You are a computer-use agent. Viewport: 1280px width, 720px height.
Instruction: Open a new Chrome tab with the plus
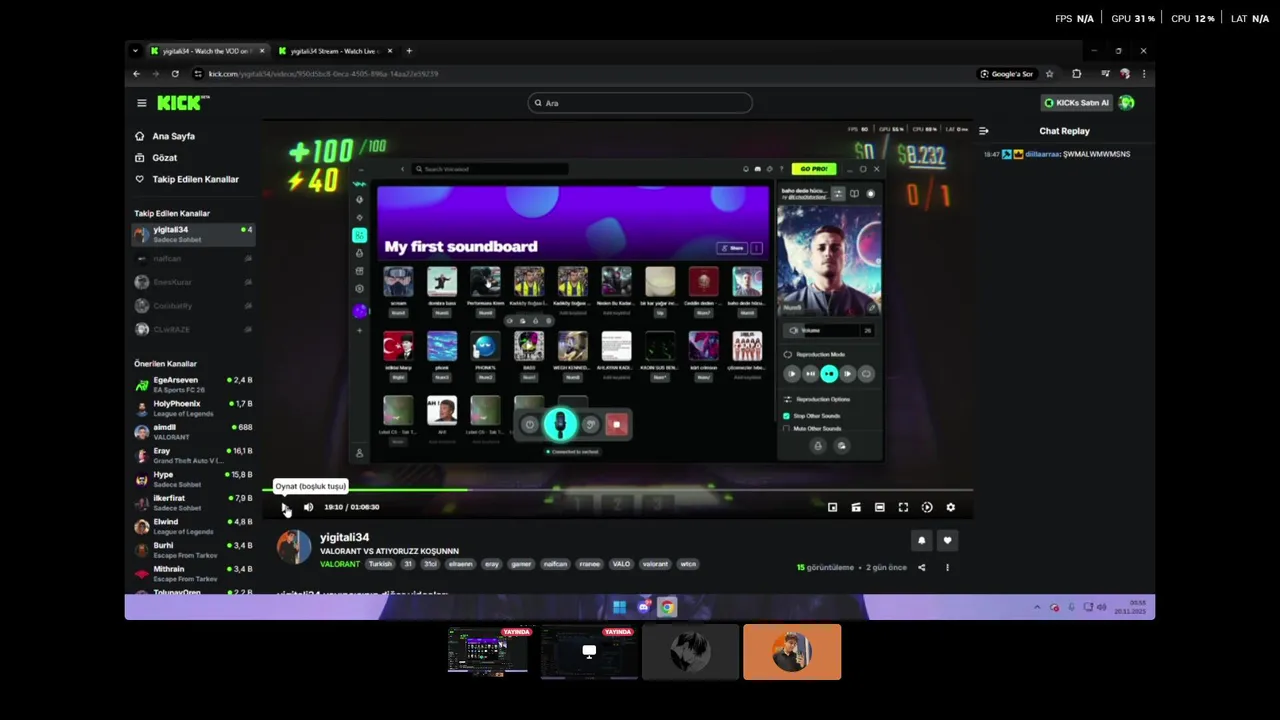pos(409,51)
